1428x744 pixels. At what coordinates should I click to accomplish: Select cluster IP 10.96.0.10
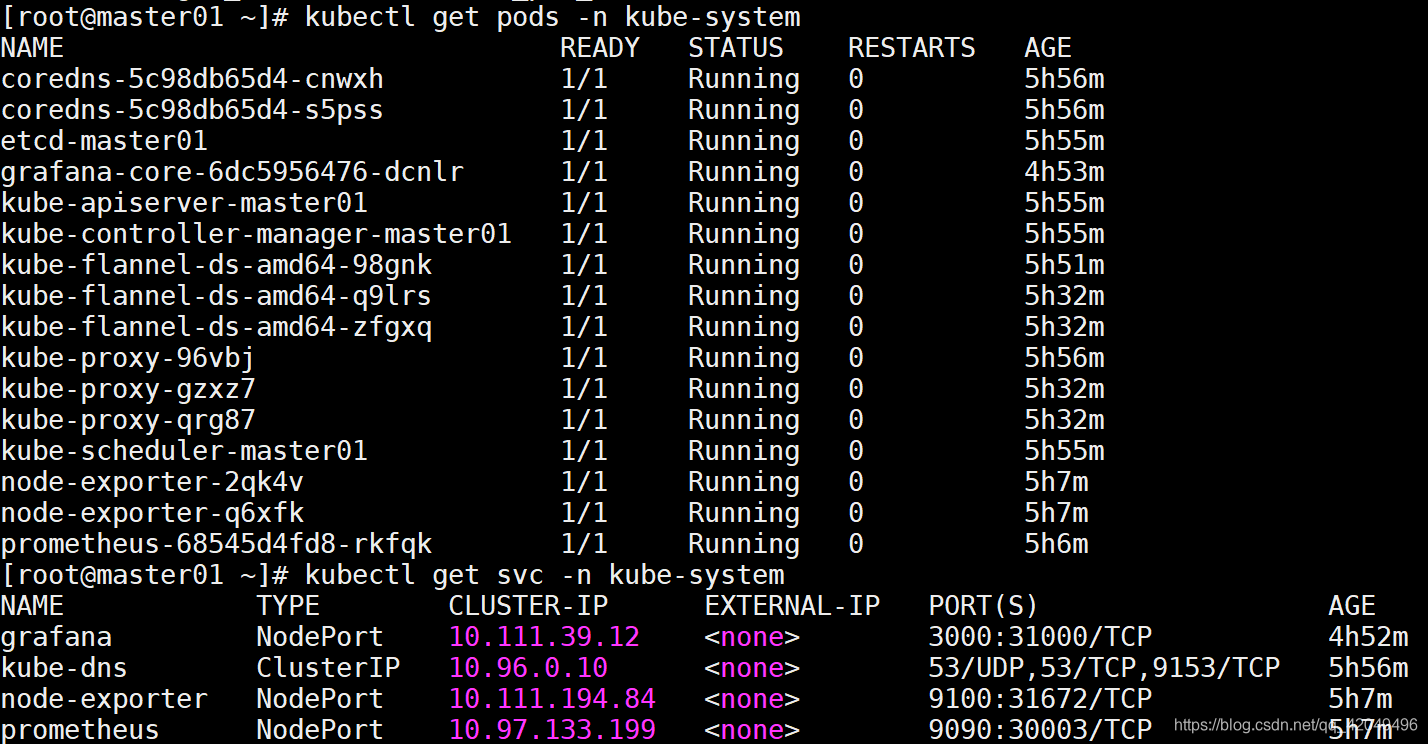(528, 668)
